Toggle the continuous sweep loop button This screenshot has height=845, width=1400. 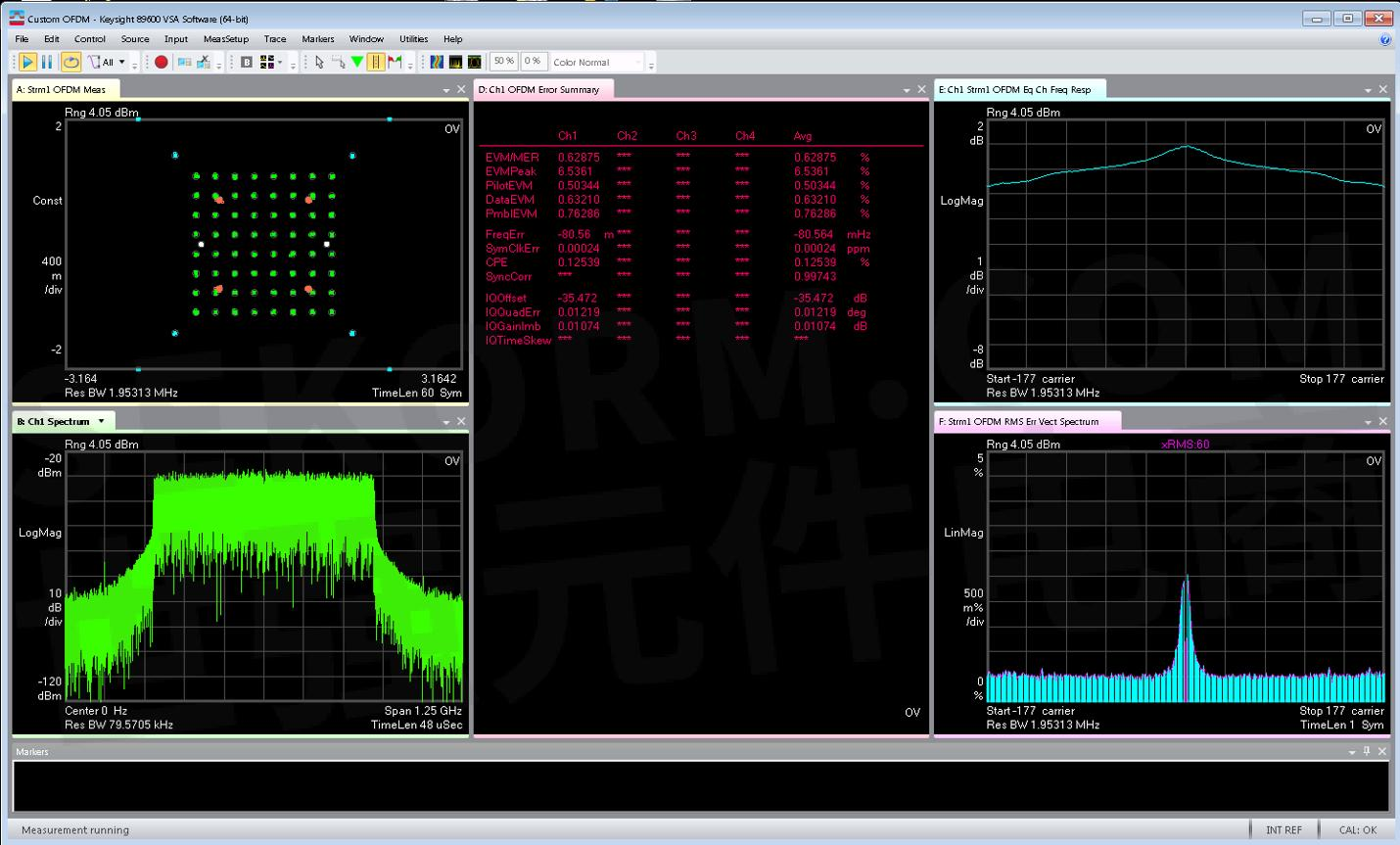point(70,62)
